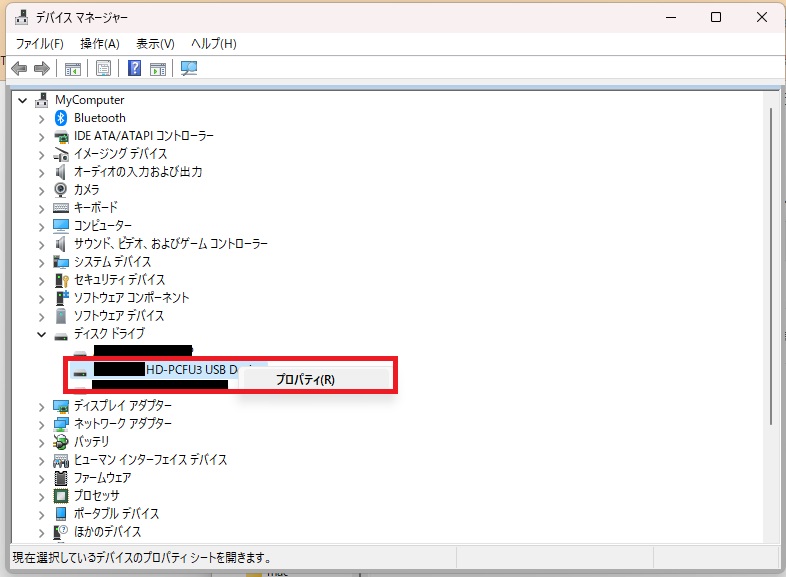This screenshot has height=577, width=786.
Task: Select the キーボード category item
Action: [96, 208]
